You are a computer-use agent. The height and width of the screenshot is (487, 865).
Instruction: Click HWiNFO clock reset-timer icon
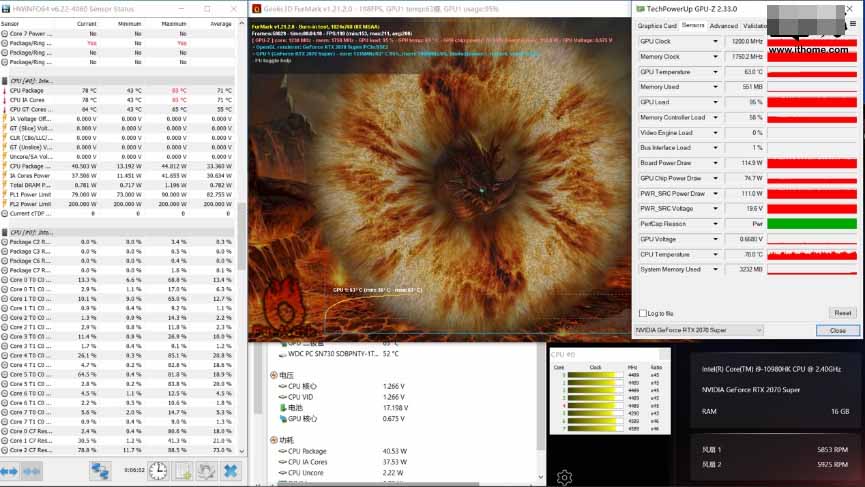tap(158, 471)
